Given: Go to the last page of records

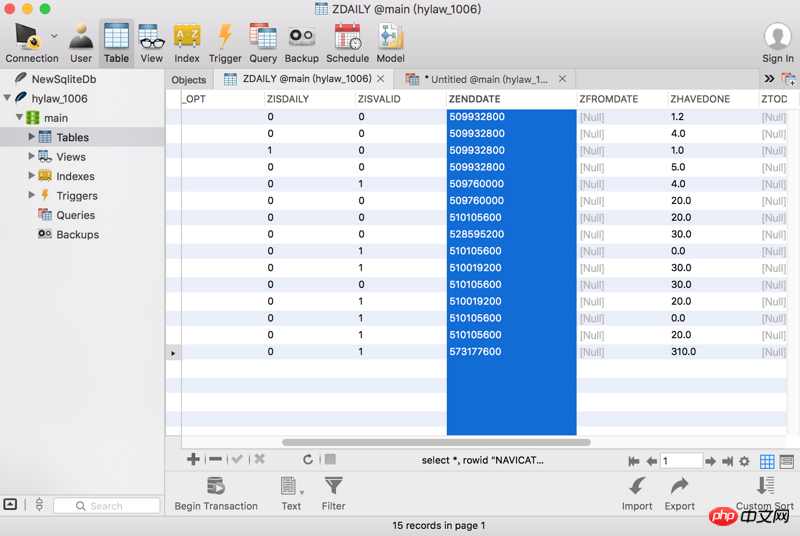Looking at the screenshot, I should [728, 461].
